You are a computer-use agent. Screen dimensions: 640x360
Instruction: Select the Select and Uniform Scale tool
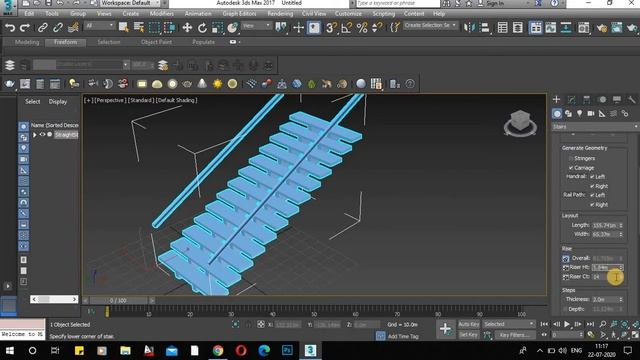tap(217, 28)
